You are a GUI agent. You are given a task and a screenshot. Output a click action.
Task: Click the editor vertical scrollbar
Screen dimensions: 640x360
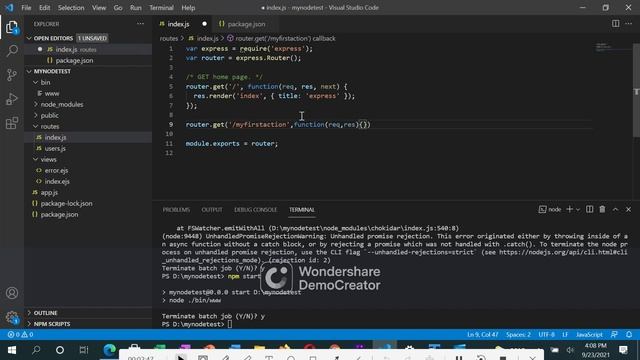click(x=636, y=90)
